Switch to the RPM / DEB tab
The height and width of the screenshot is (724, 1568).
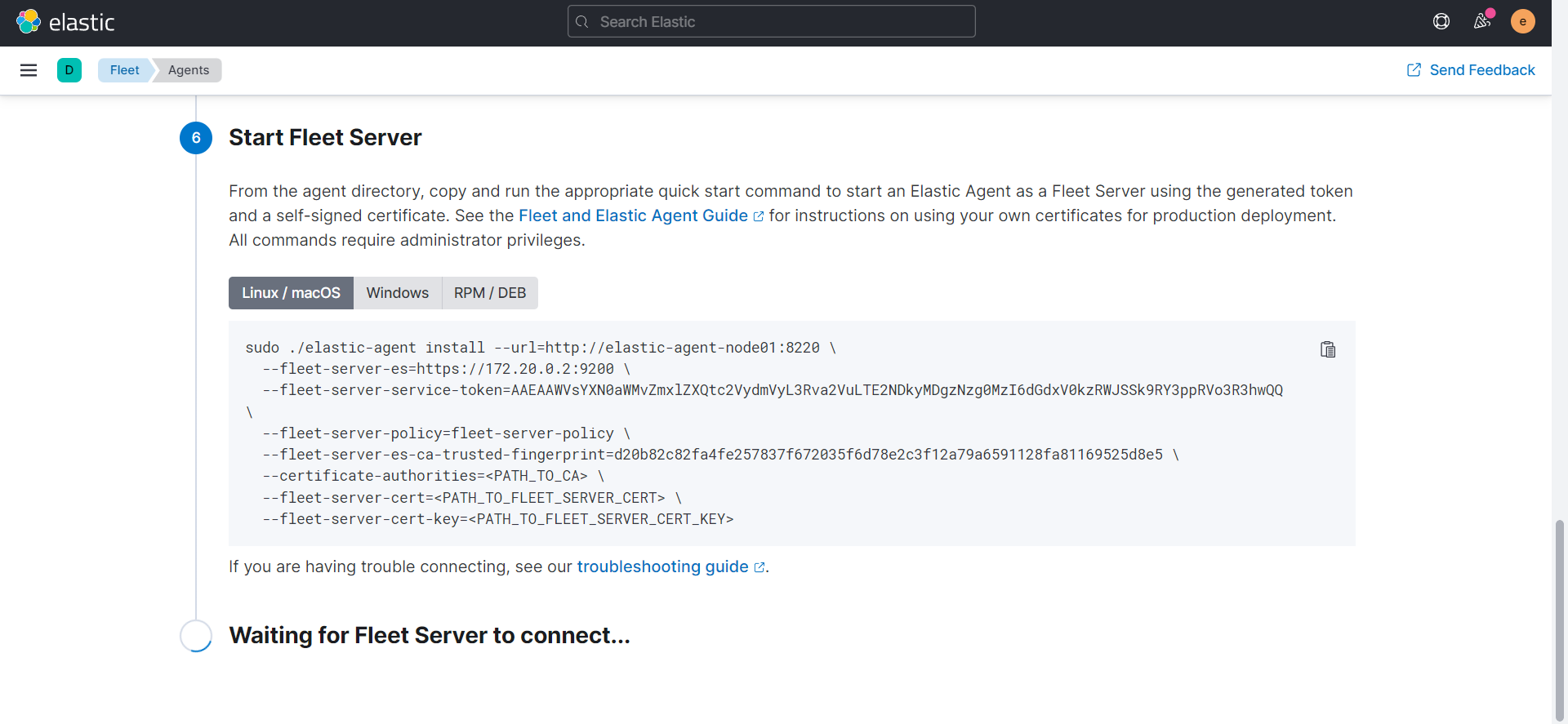pos(490,293)
